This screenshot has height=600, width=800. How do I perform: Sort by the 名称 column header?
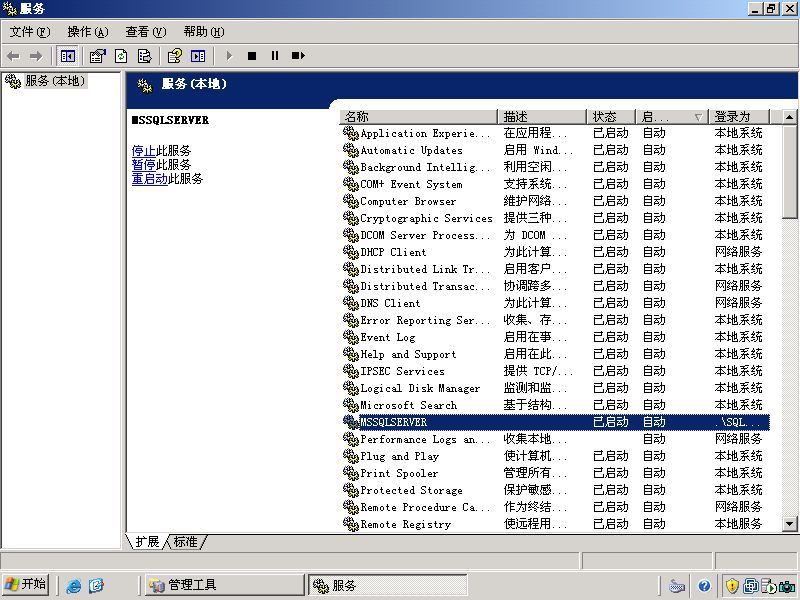pos(418,117)
